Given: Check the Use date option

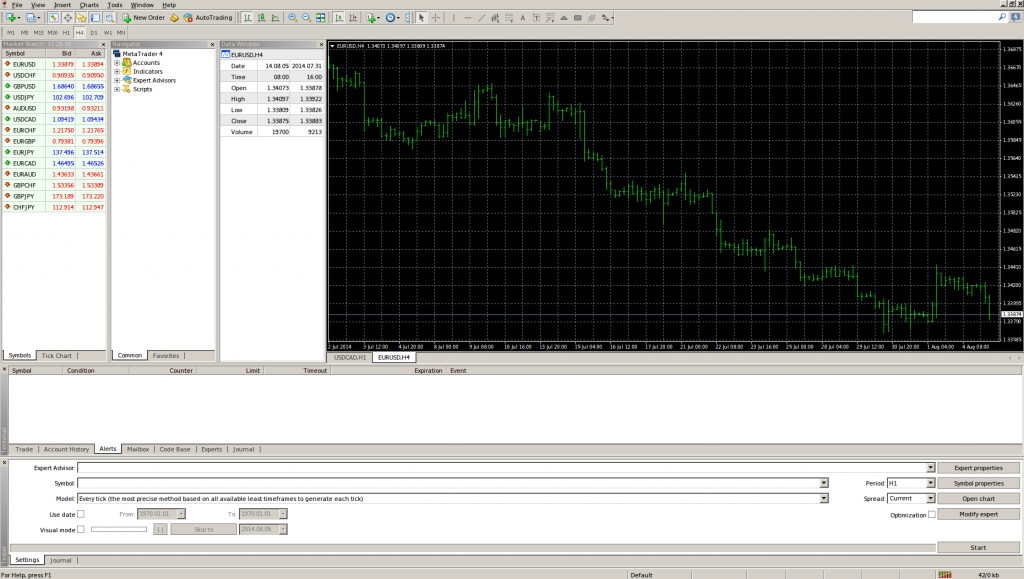Looking at the screenshot, I should (x=80, y=514).
